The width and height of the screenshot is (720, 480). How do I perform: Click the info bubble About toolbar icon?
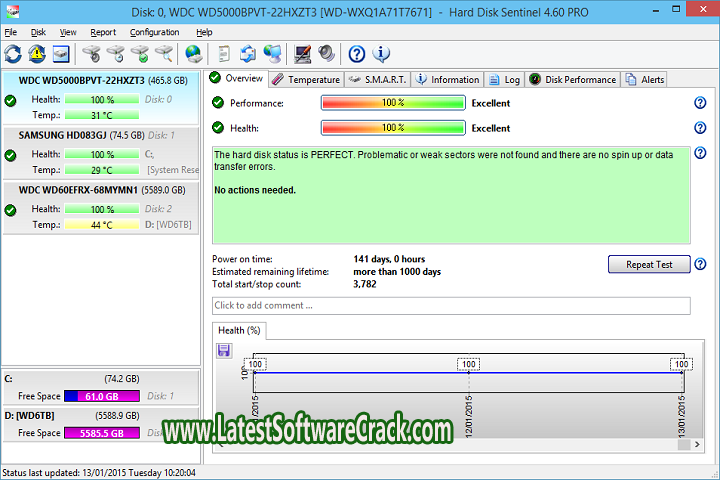click(381, 54)
